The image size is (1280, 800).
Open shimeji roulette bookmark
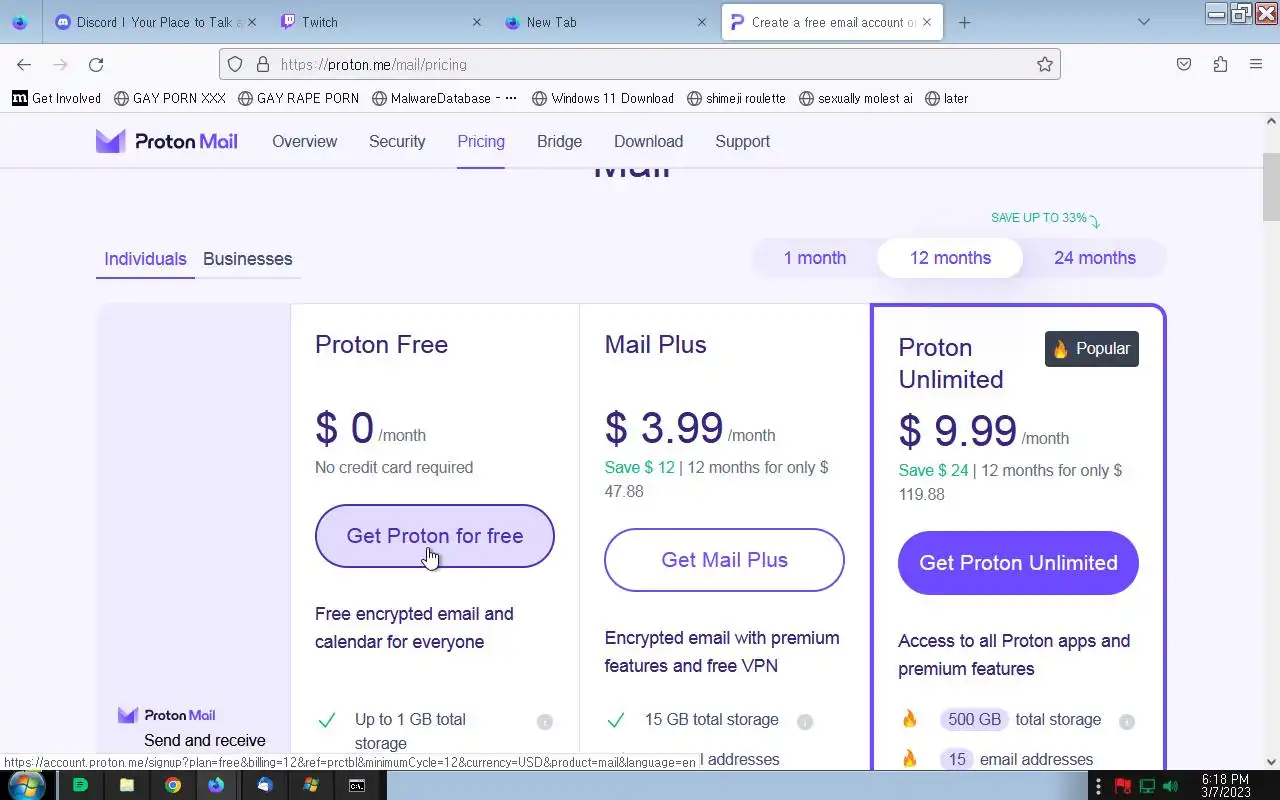click(736, 98)
